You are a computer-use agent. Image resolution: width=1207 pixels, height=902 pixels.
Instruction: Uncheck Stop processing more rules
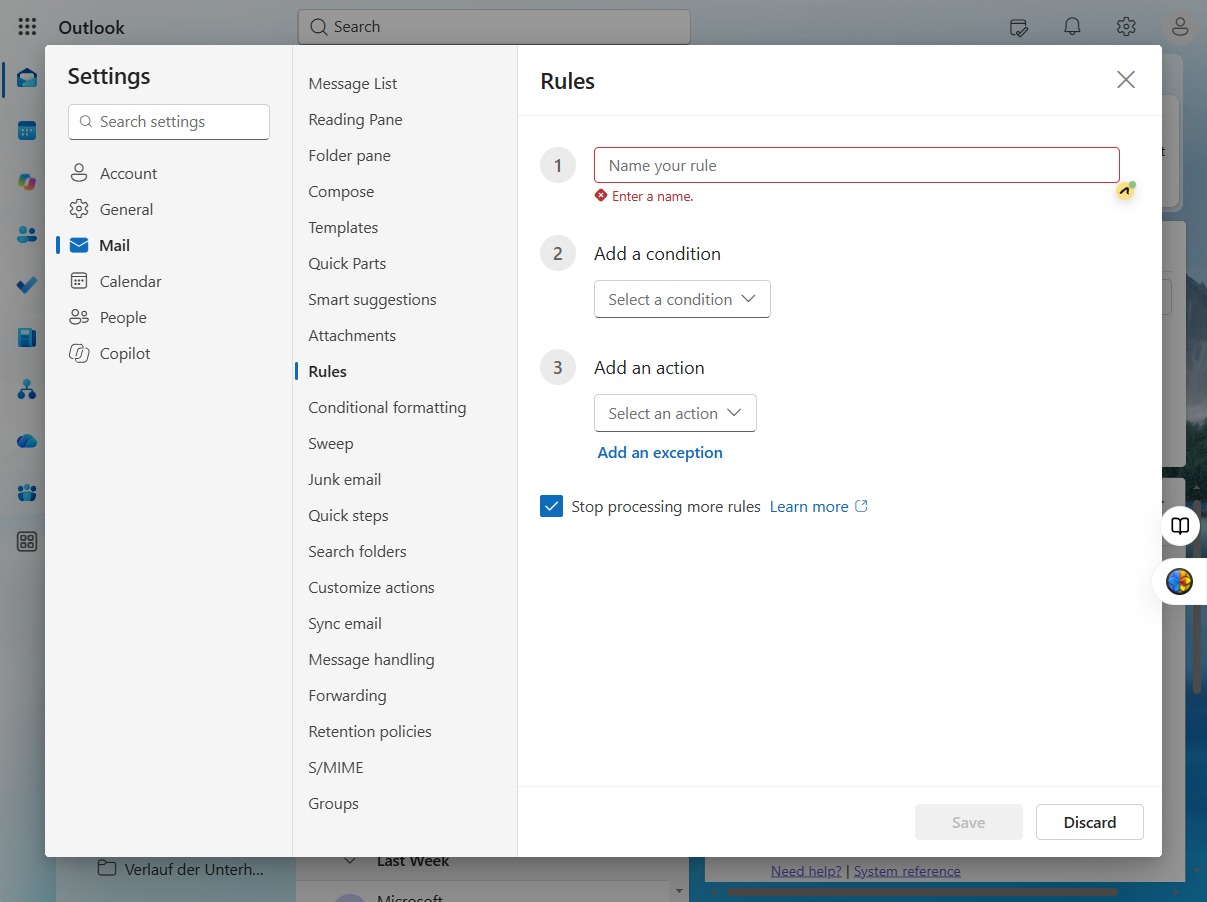[551, 506]
